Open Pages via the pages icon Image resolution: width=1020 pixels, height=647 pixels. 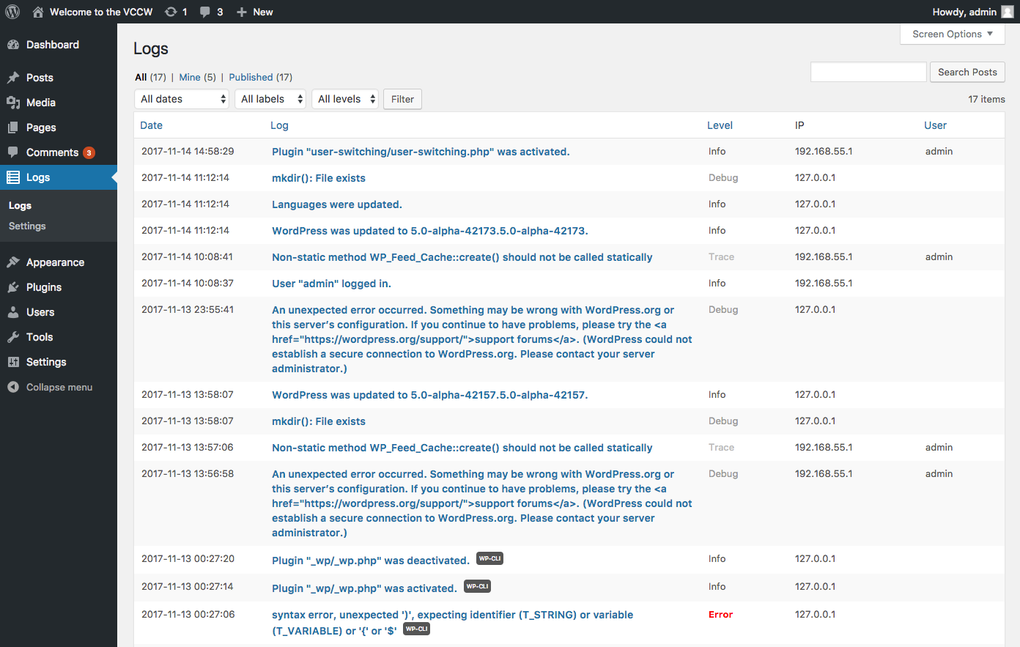click(14, 126)
